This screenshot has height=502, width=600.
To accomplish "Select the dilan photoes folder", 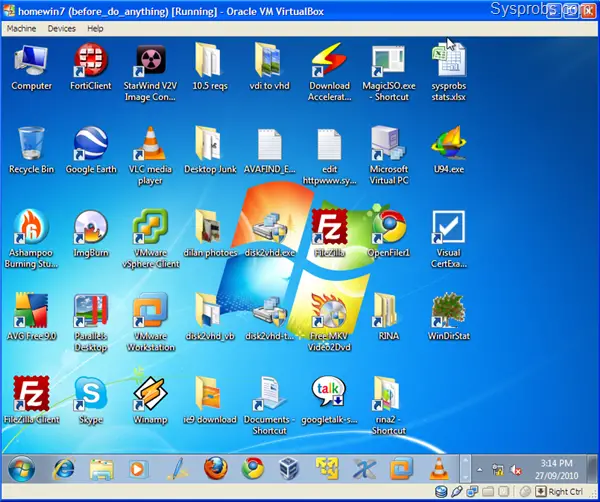I will [x=210, y=234].
